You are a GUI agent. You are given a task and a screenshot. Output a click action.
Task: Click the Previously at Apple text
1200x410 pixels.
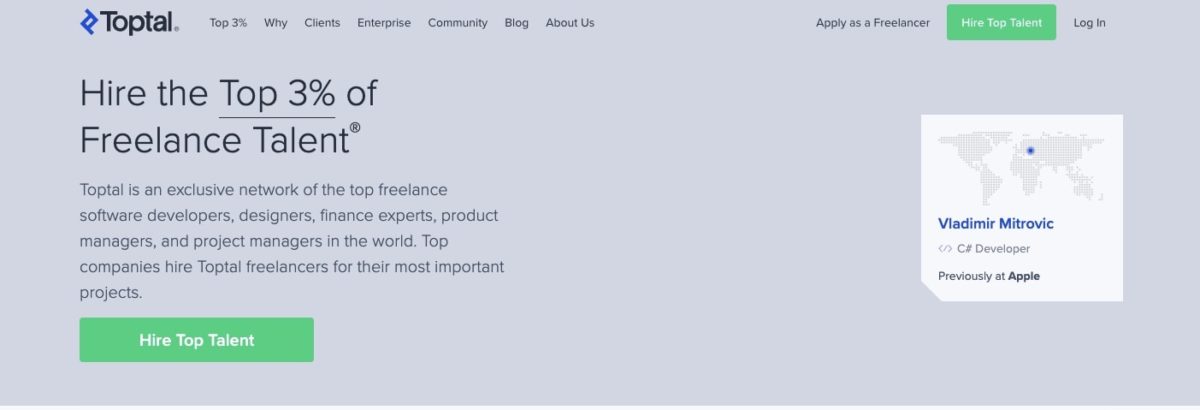coord(989,276)
